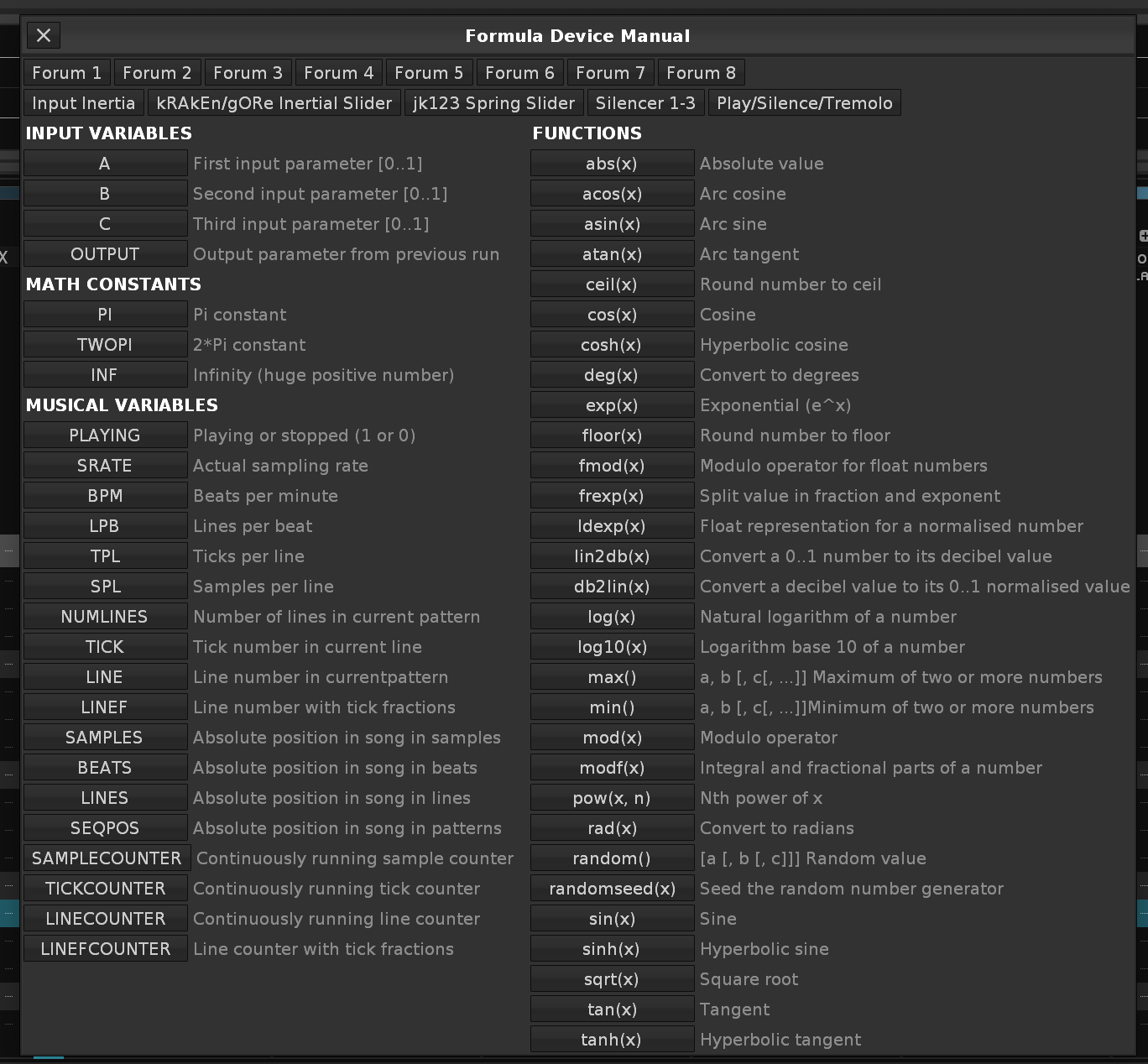Add the lin2db(x) function
Viewport: 1148px width, 1064px height.
(x=612, y=556)
